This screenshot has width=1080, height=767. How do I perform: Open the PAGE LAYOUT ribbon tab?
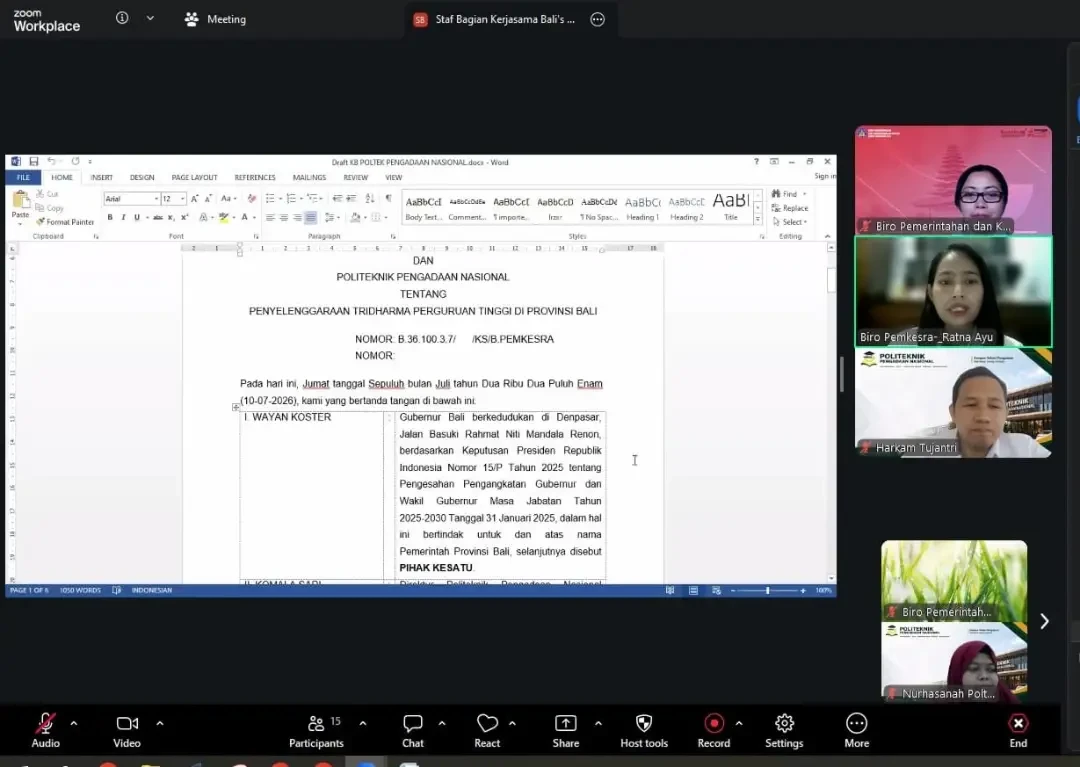pos(194,177)
